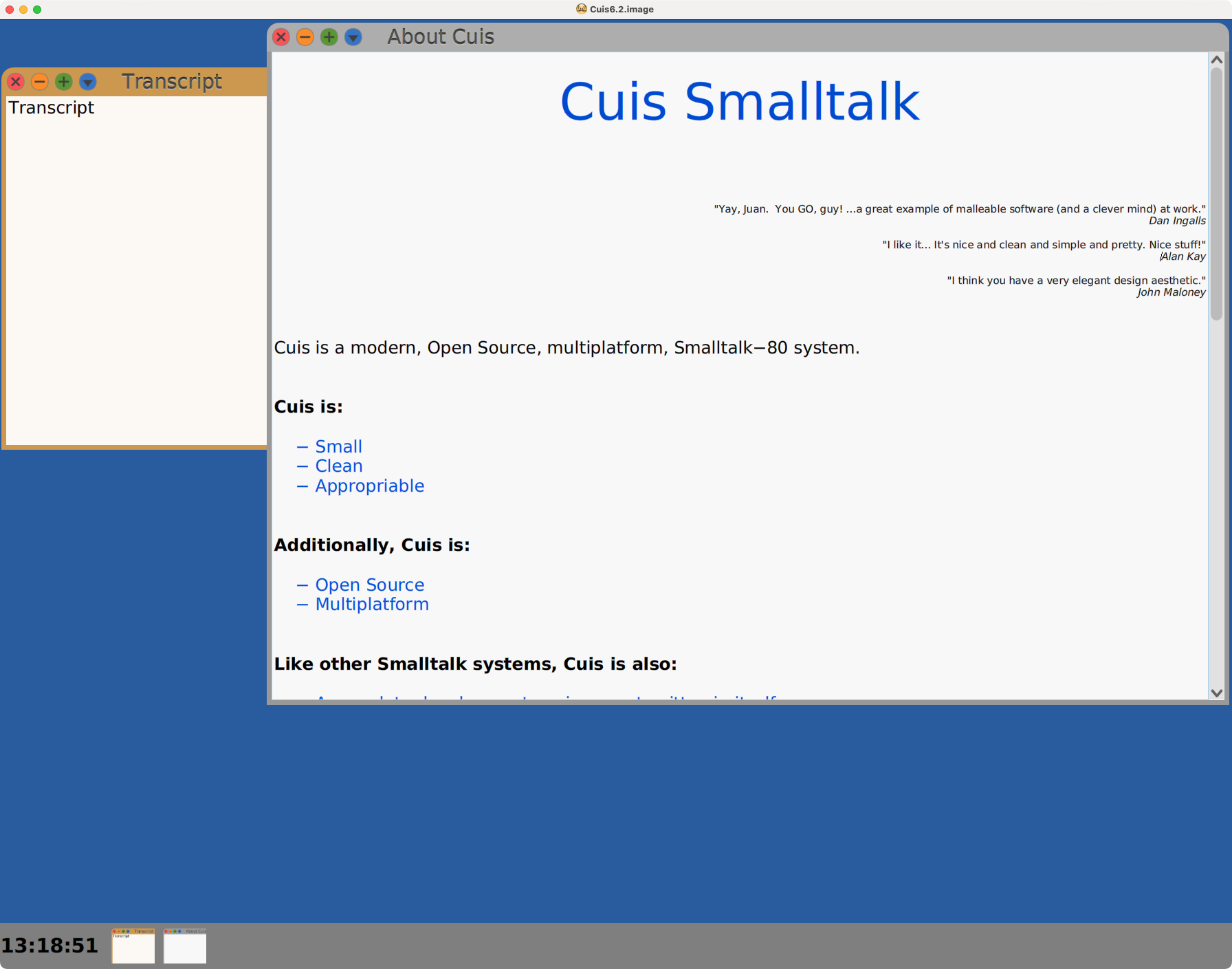Select the Transcript window thumbnail in the taskbar

pyautogui.click(x=133, y=946)
